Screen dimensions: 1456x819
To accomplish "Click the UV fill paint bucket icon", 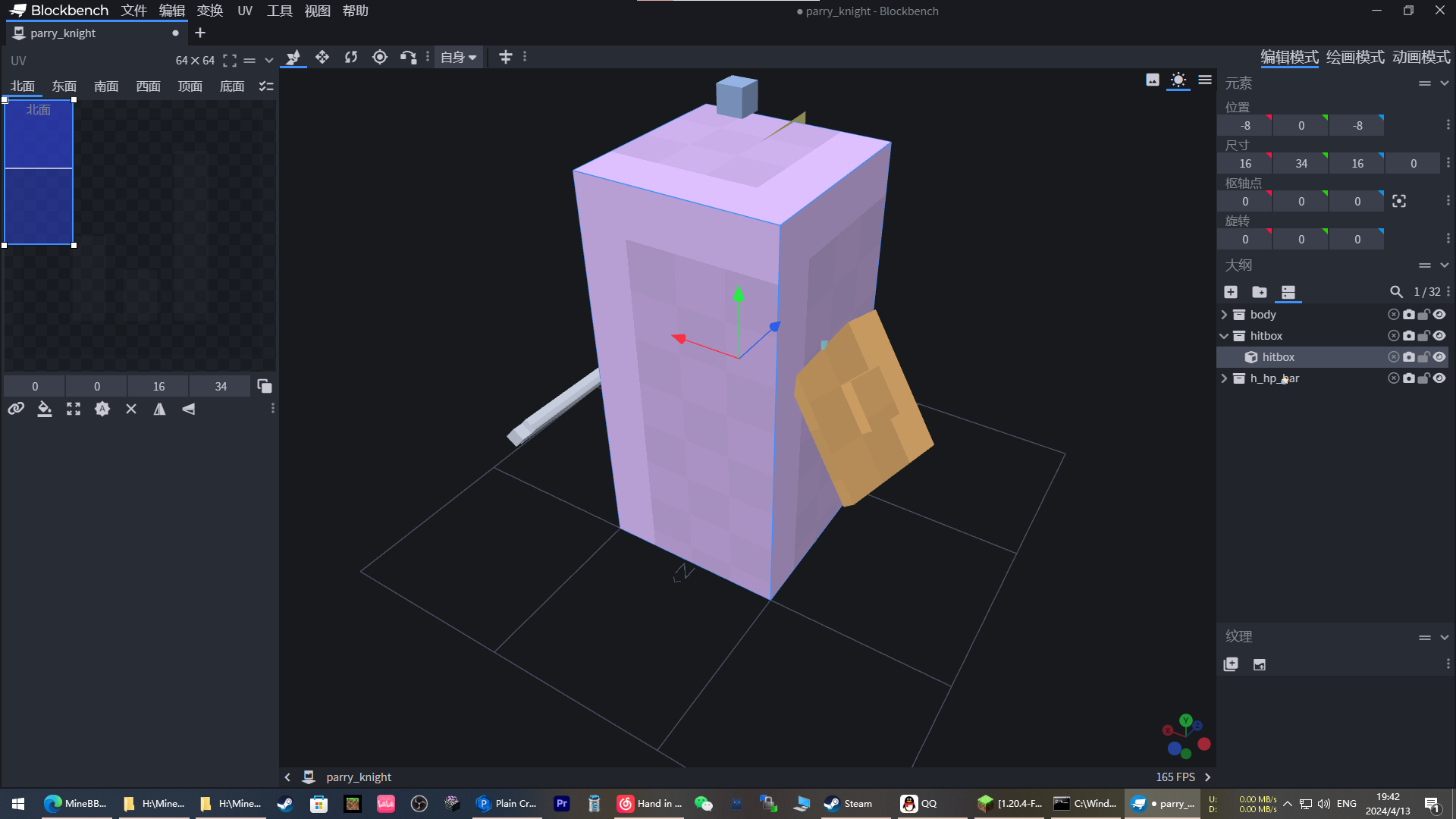I will (x=45, y=409).
